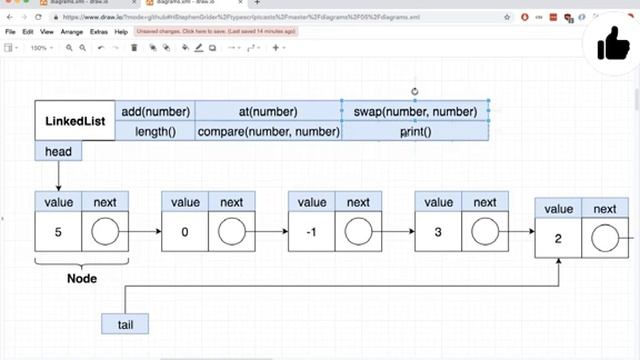The image size is (640, 360).
Task: Go back in browser history
Action: pos(9,17)
